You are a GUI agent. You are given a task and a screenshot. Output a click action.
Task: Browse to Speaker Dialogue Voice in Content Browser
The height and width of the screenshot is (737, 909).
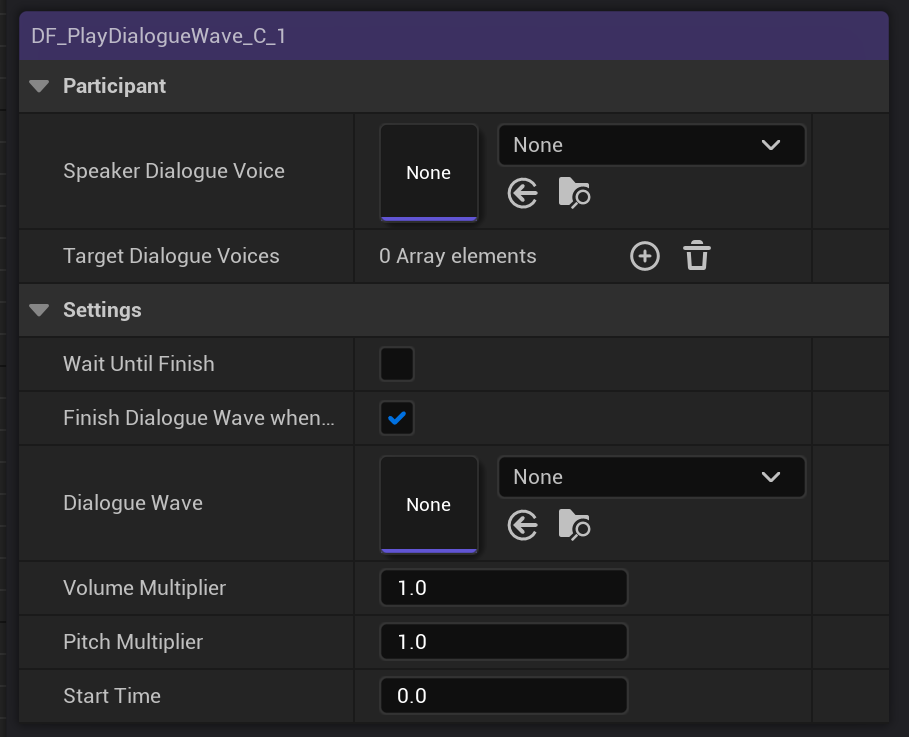(574, 193)
